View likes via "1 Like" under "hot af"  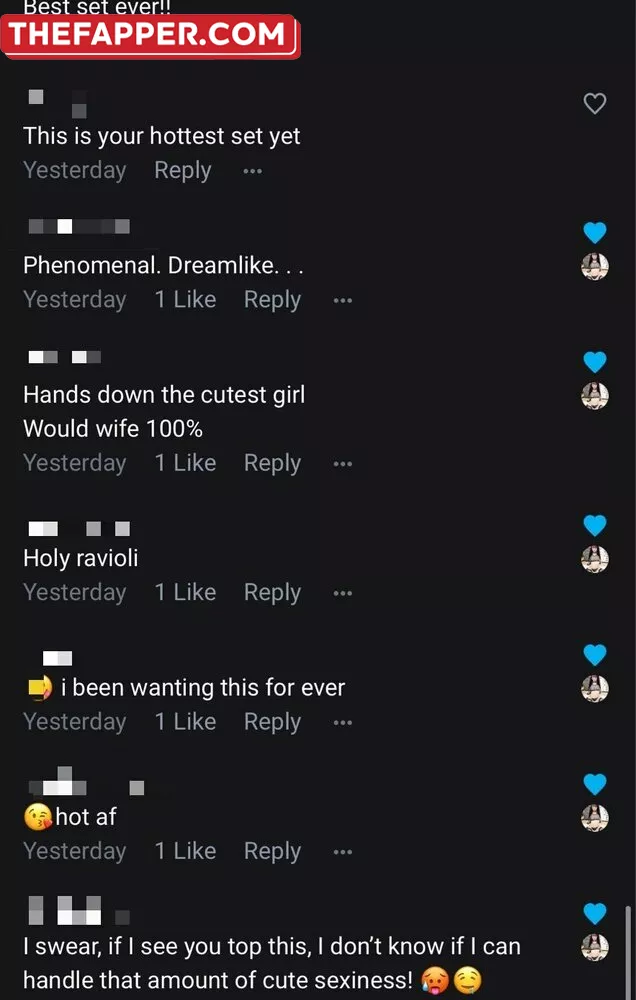pos(186,851)
